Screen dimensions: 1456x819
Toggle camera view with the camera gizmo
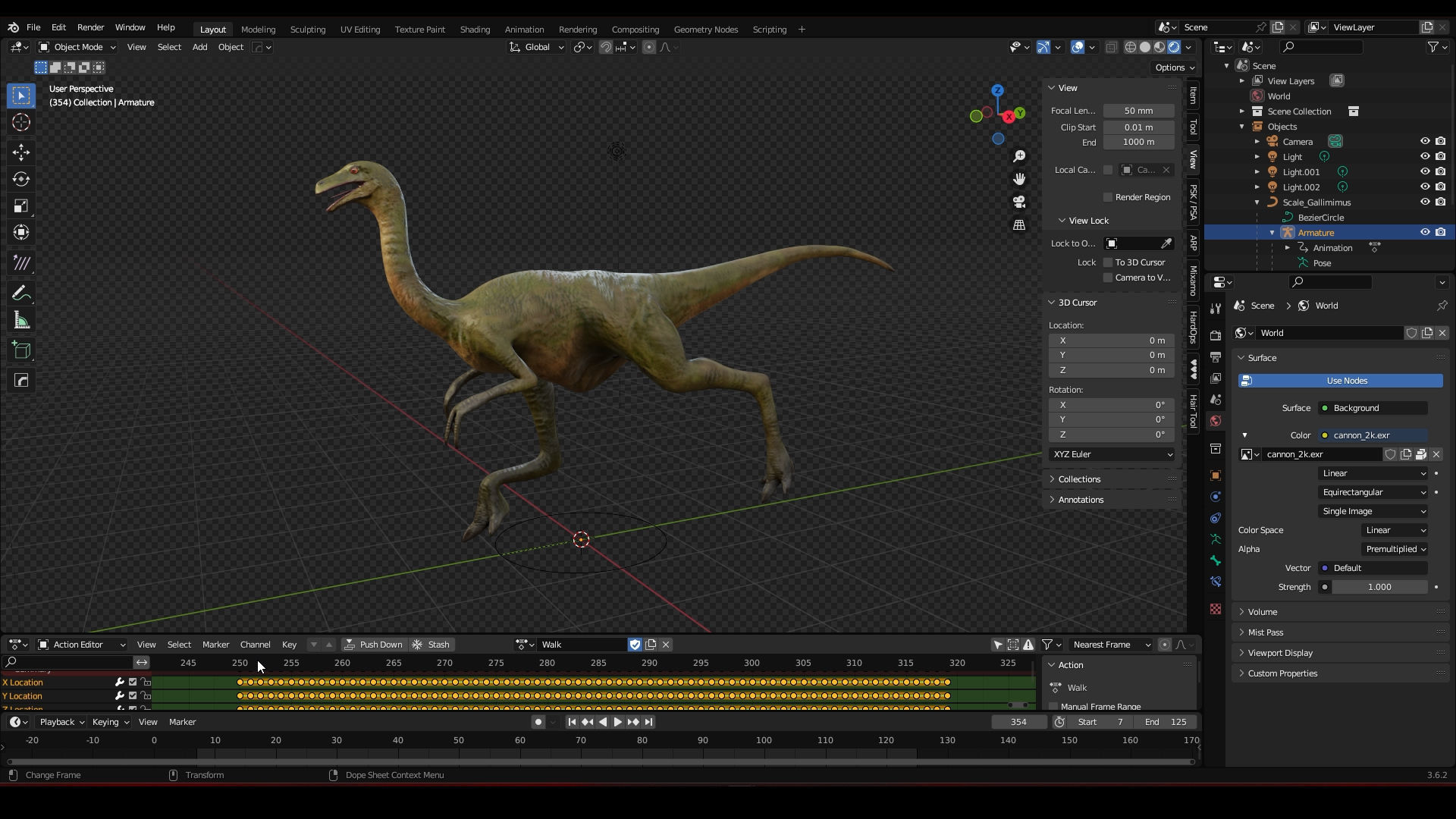pos(1019,202)
